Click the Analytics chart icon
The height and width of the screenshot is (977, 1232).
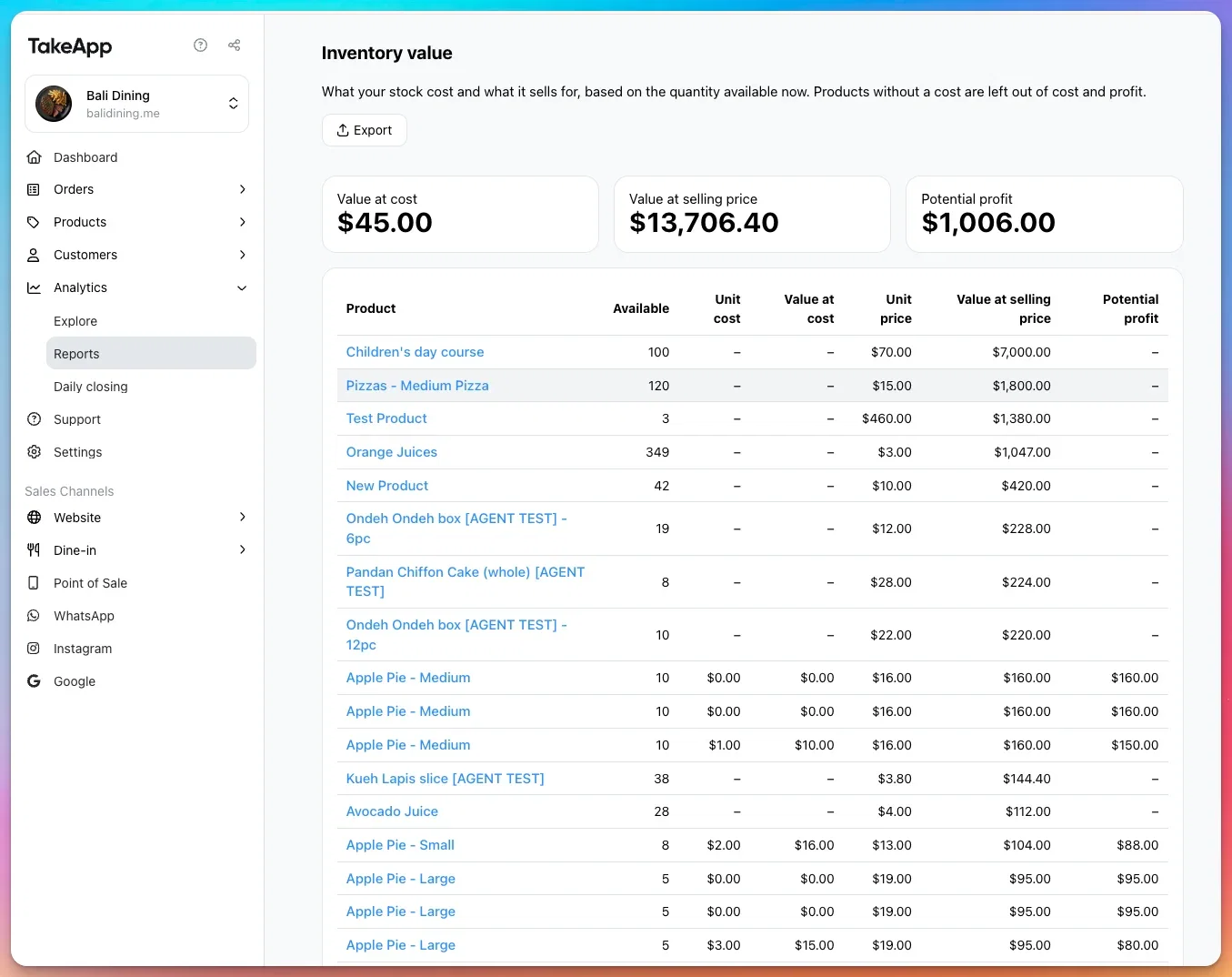tap(34, 288)
